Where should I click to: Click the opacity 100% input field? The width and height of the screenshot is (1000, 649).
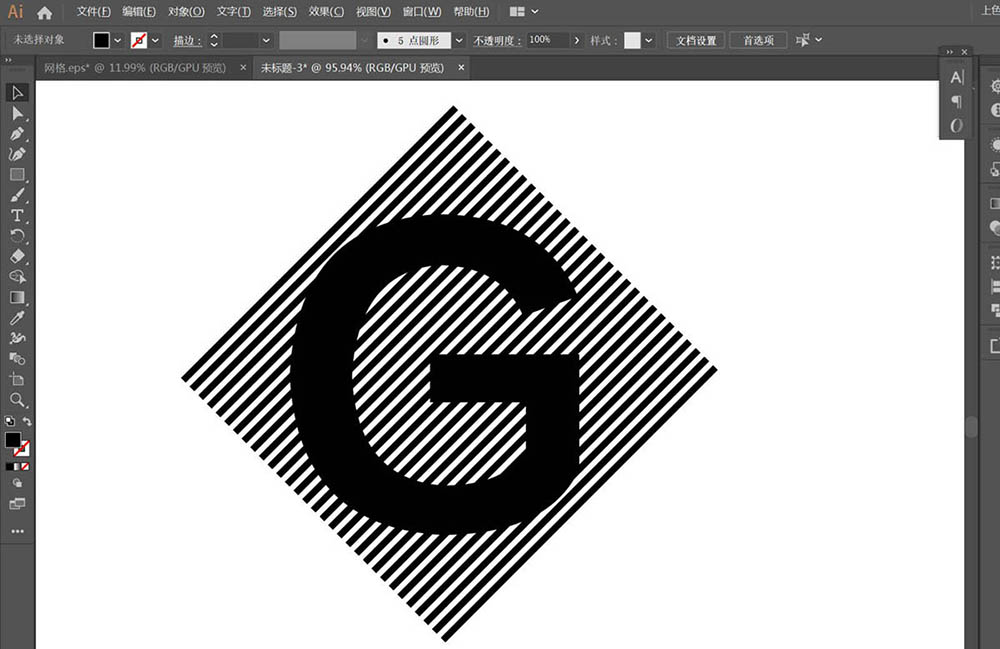(548, 40)
